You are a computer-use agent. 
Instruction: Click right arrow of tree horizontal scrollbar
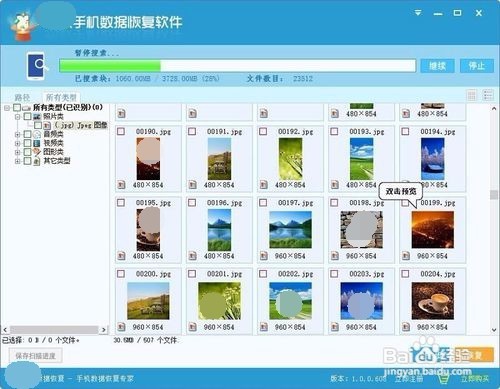pyautogui.click(x=104, y=330)
